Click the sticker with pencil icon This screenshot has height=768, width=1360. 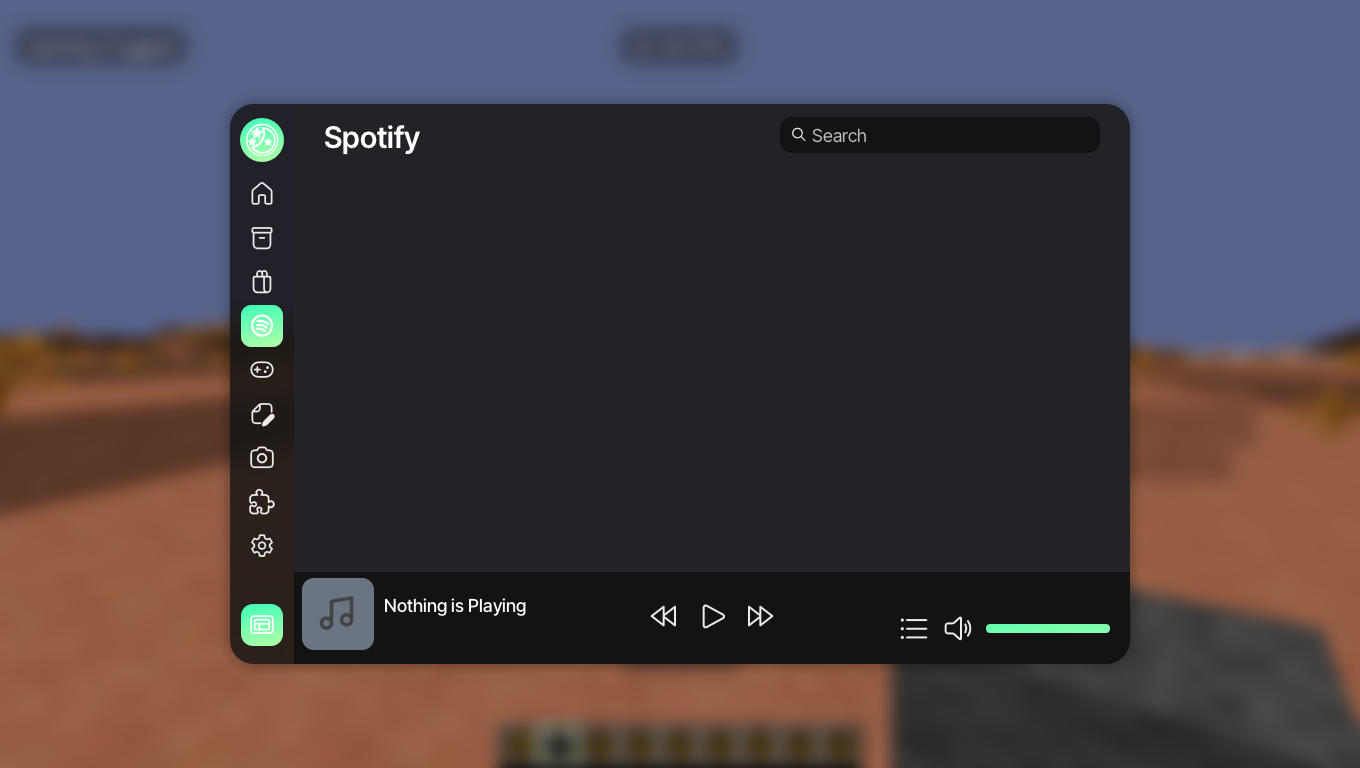coord(262,414)
